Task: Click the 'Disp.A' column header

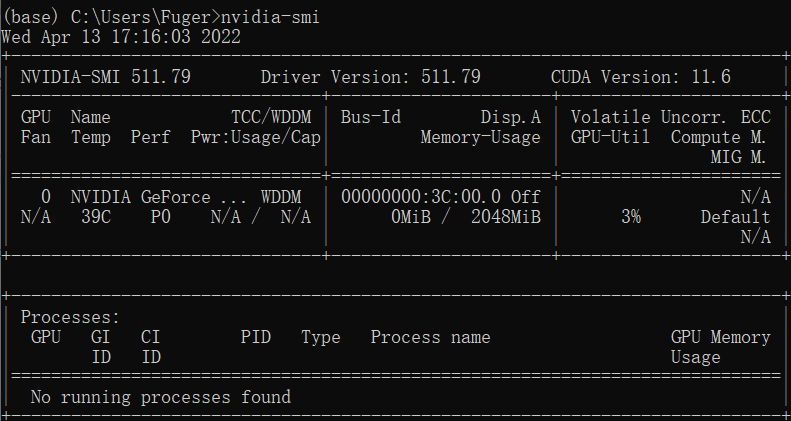Action: pos(511,117)
